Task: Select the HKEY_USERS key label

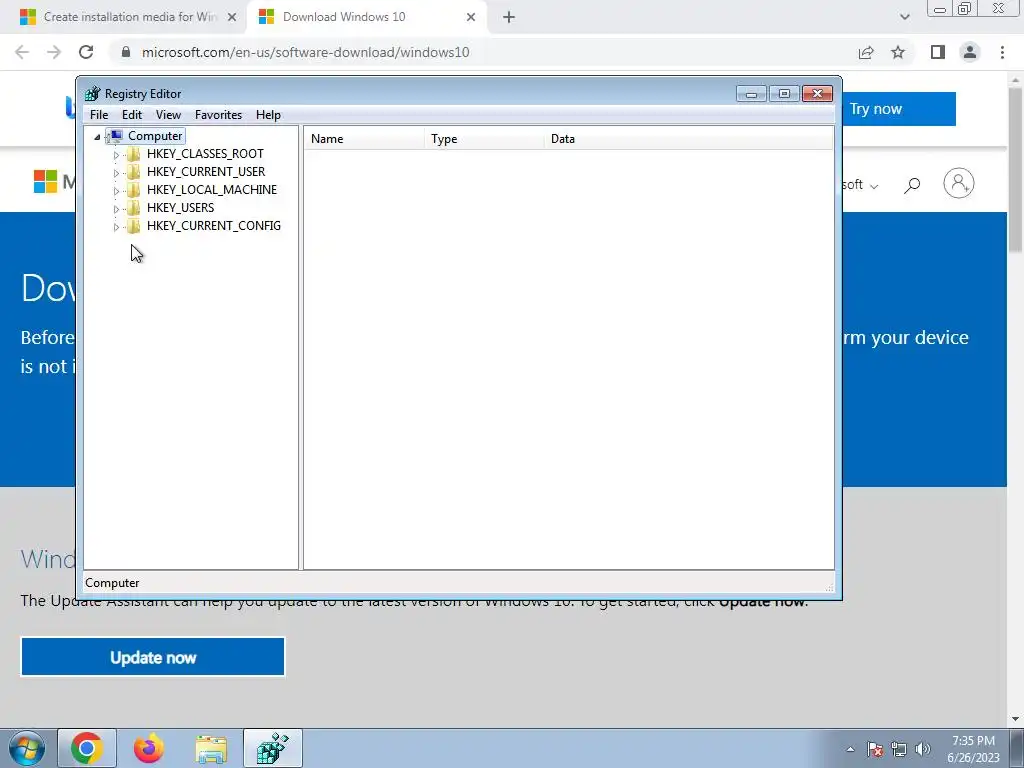Action: click(180, 208)
